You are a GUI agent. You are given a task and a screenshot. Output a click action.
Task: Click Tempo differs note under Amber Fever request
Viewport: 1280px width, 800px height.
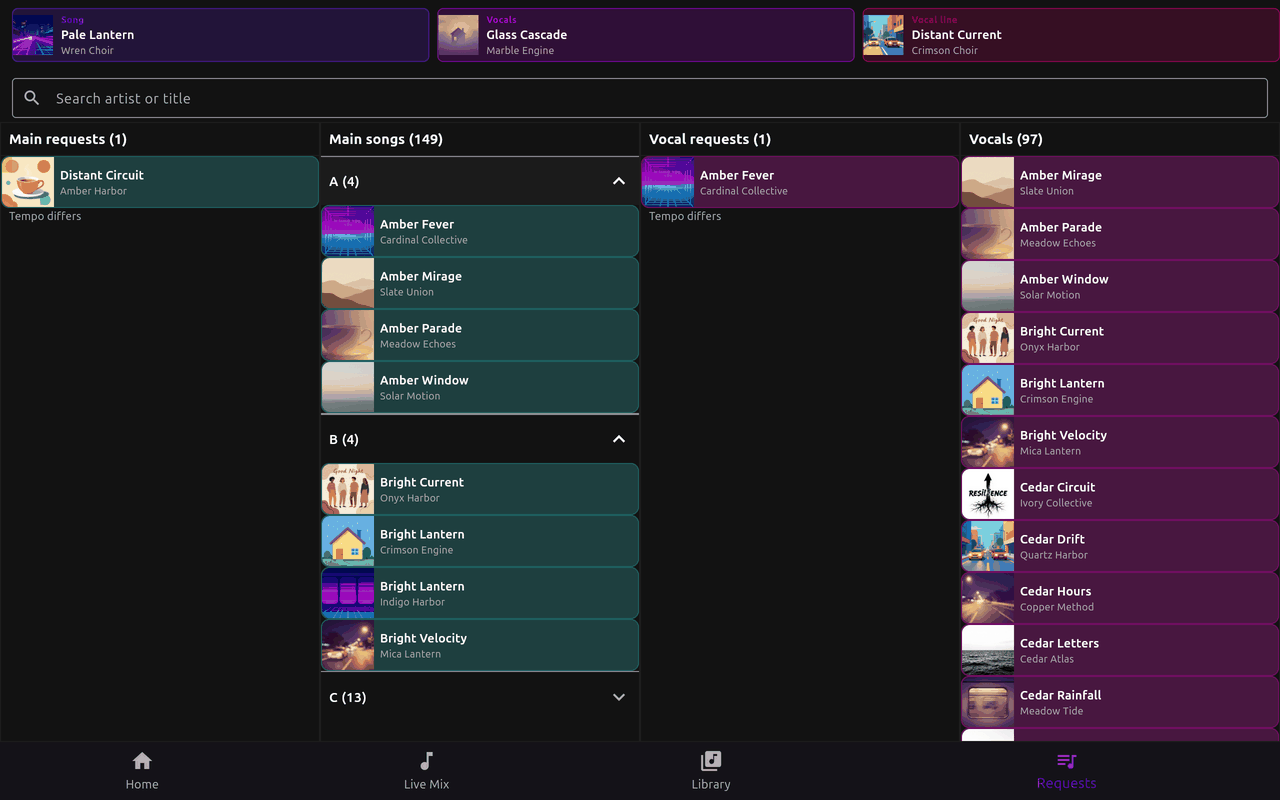coord(685,216)
